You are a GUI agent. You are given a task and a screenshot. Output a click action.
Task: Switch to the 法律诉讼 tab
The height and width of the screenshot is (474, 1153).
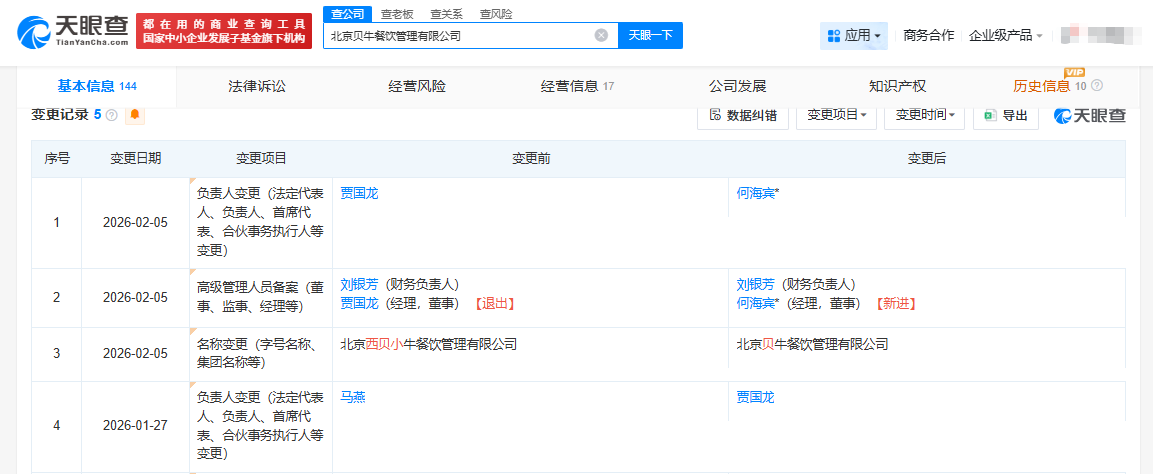(257, 86)
